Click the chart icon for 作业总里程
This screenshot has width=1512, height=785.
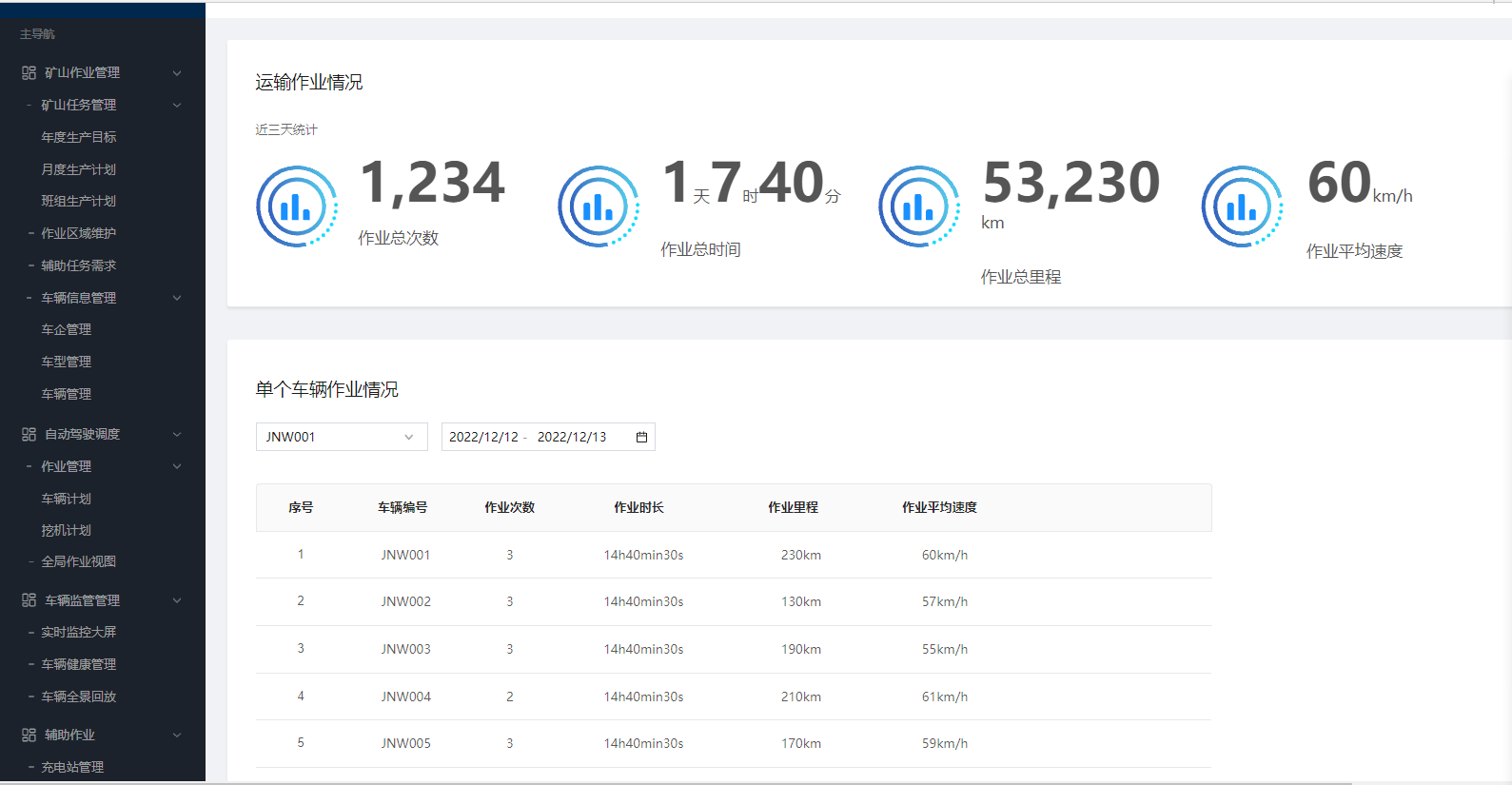919,206
